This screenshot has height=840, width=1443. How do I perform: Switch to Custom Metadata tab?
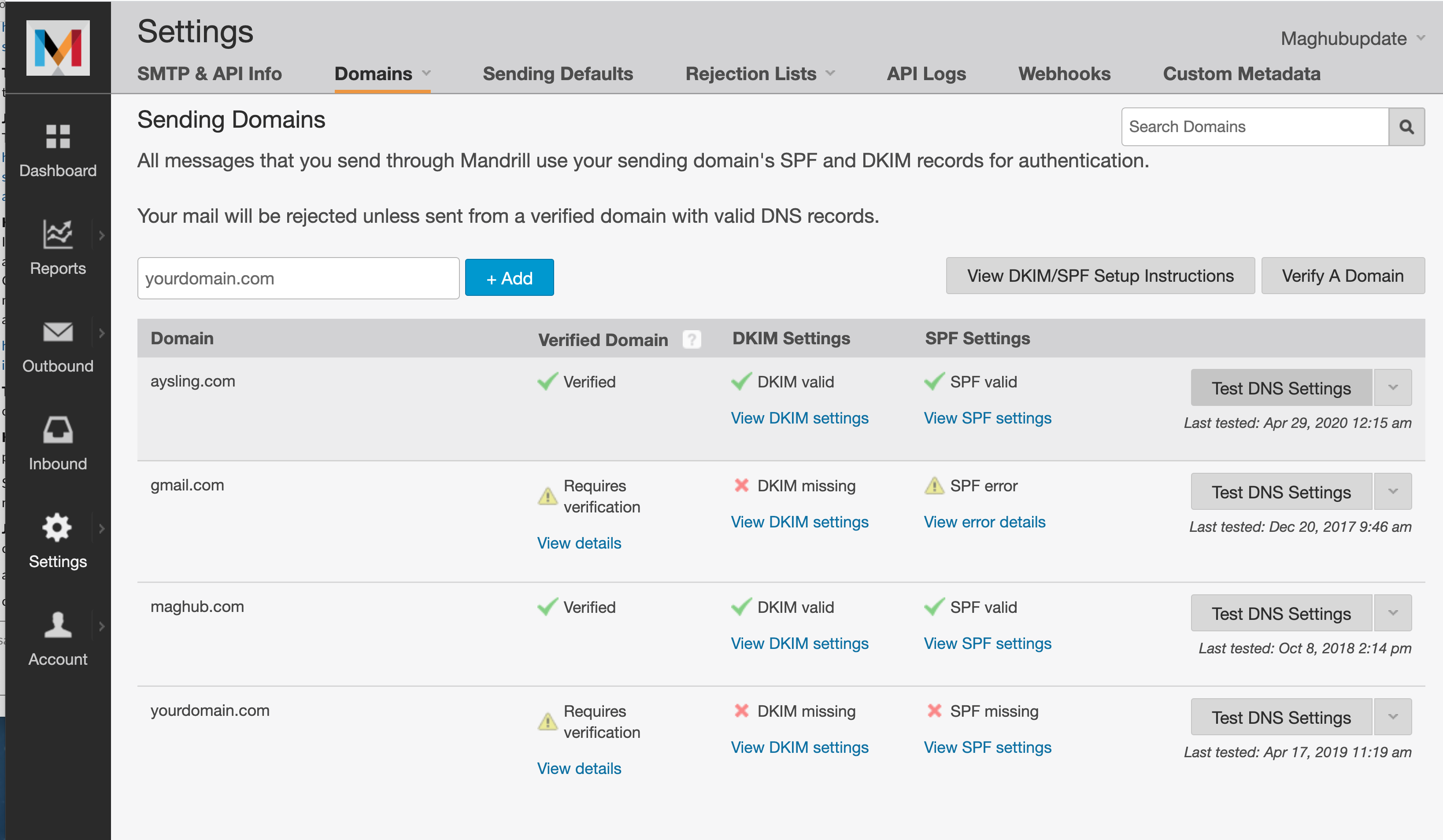click(1241, 73)
